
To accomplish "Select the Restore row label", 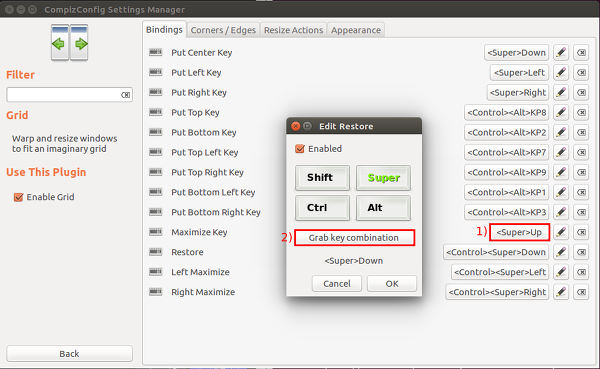I will 187,252.
